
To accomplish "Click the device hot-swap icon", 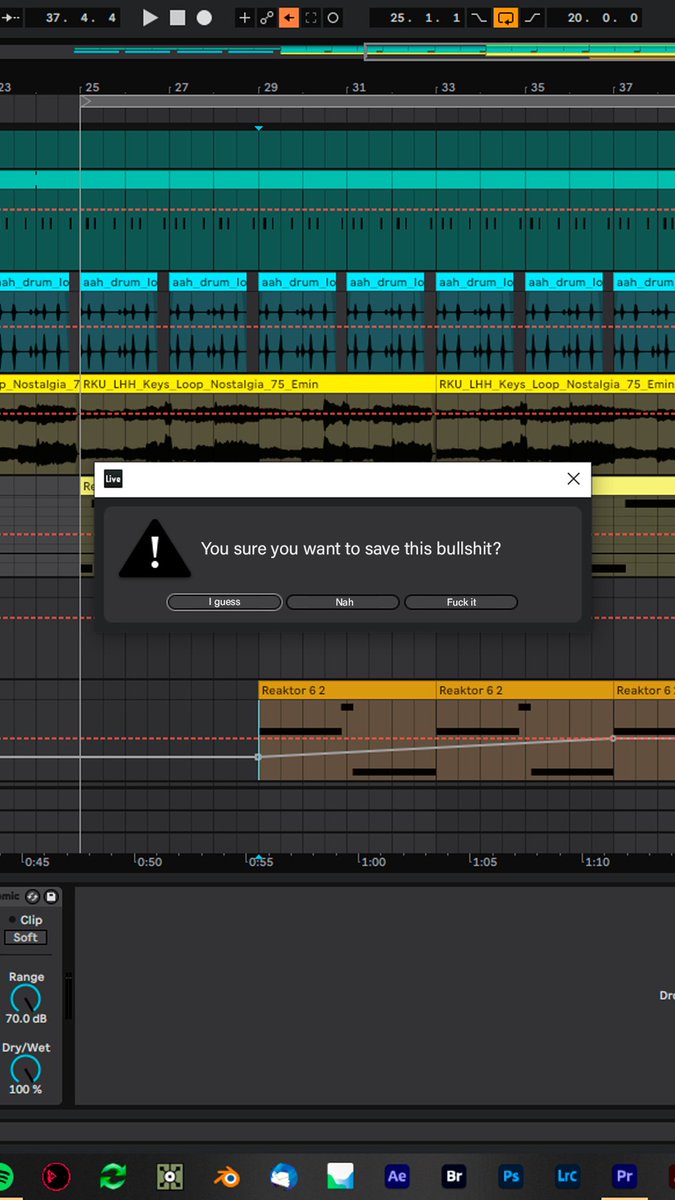I will pos(32,897).
